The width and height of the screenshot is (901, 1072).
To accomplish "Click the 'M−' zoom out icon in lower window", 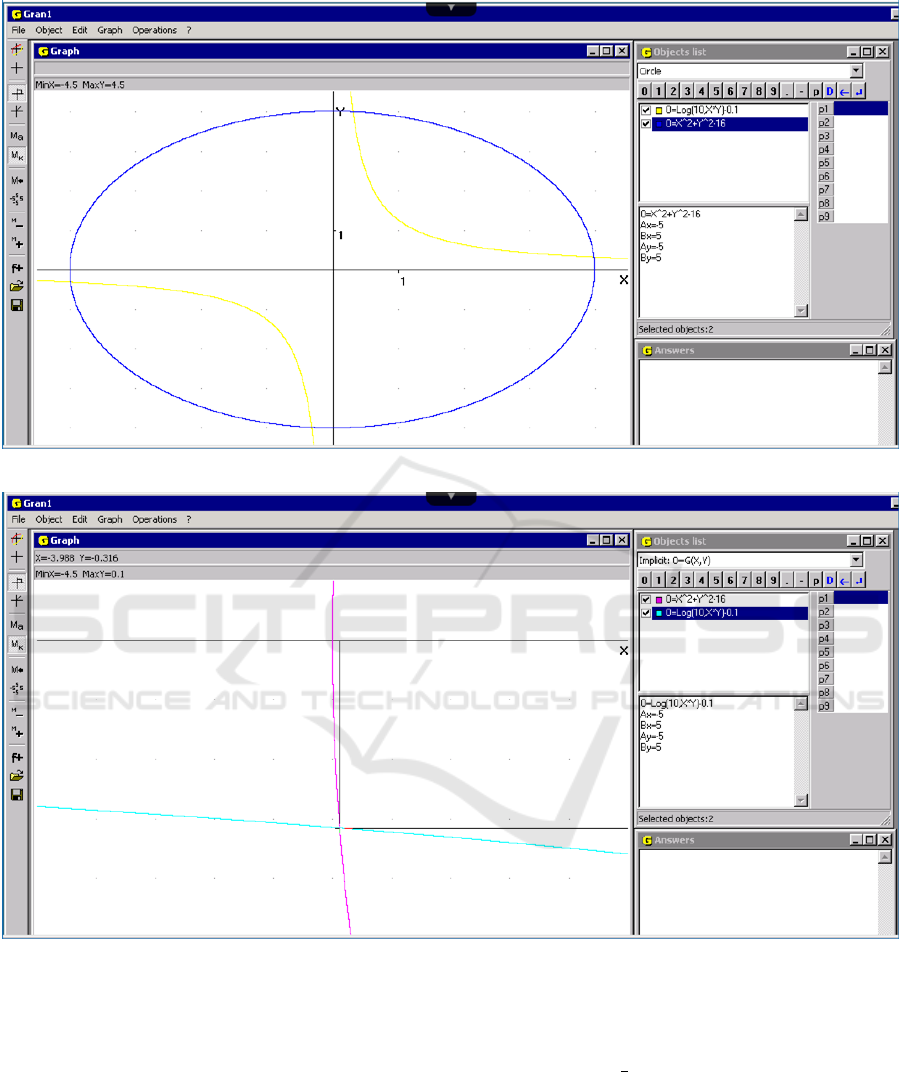I will click(17, 712).
